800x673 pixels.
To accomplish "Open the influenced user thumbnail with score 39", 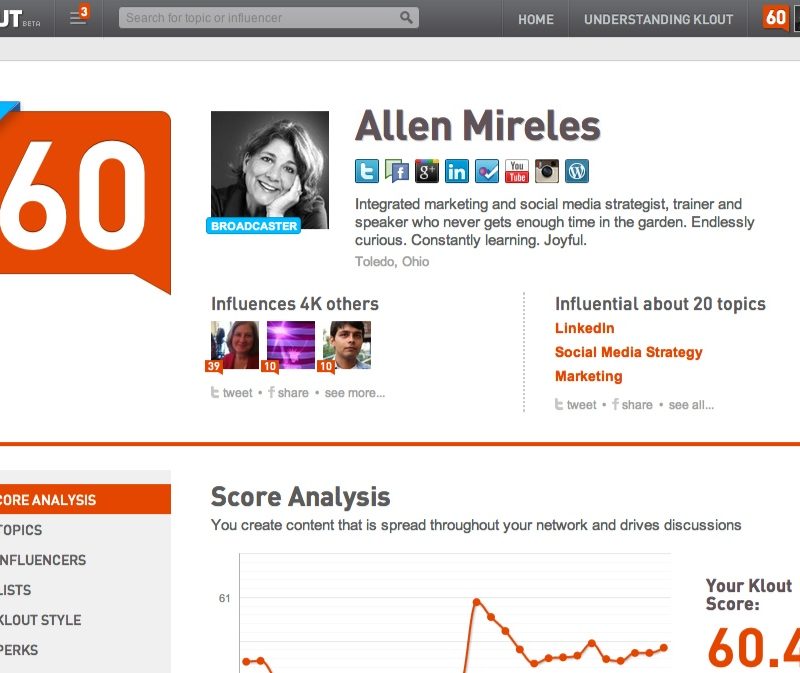I will [235, 345].
